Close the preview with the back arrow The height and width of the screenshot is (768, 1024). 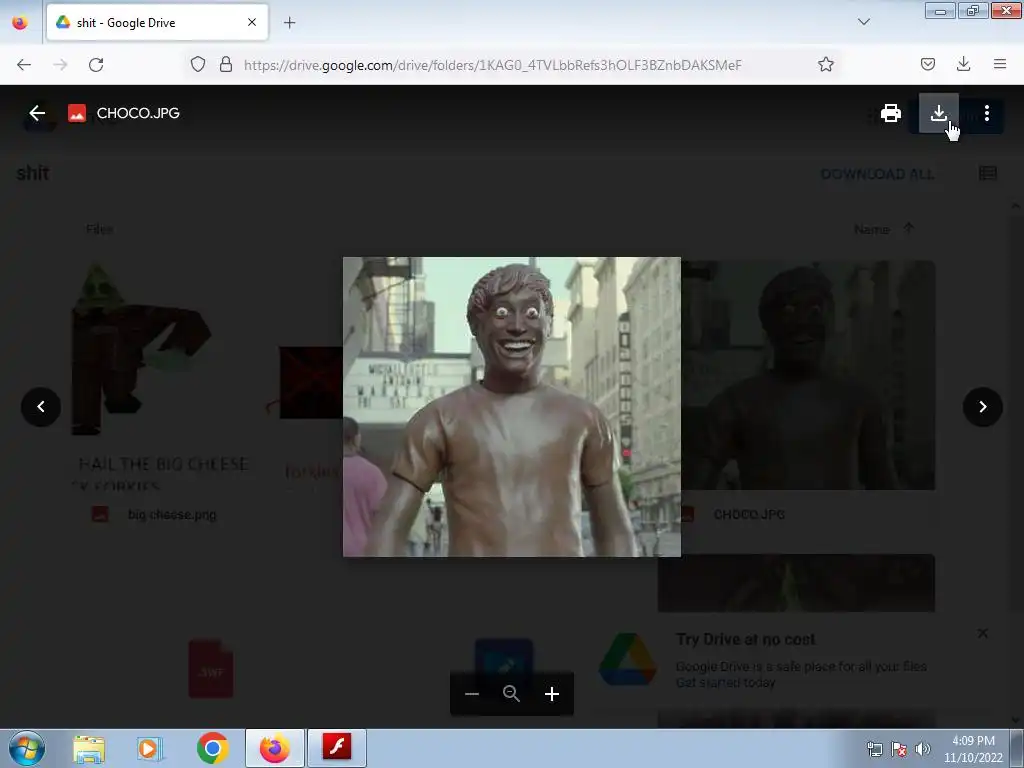pyautogui.click(x=37, y=113)
